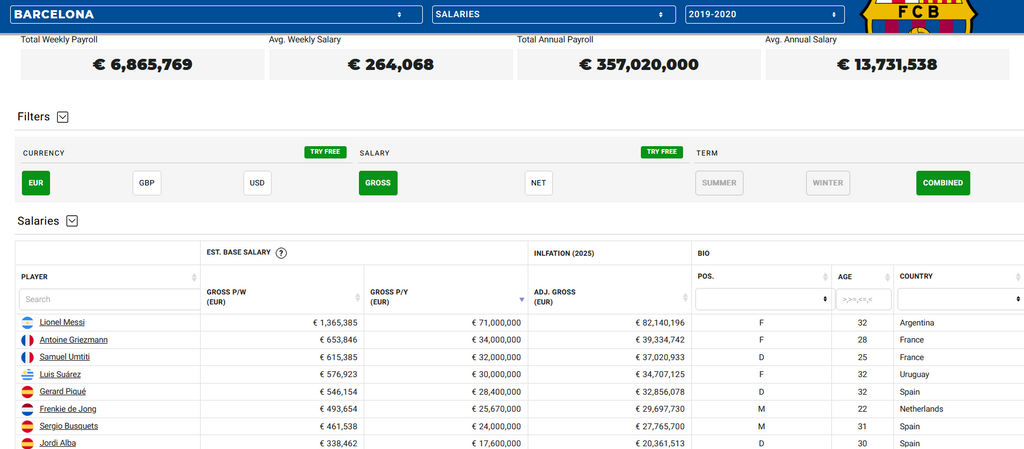Viewport: 1024px width, 449px height.
Task: Sort by Adj. Gross column
Action: tap(686, 298)
